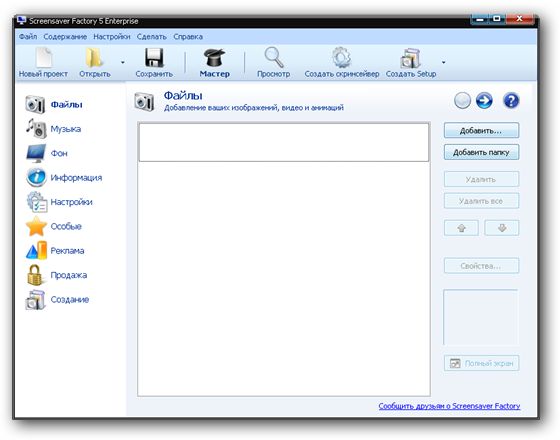Expand the dropdown arrow next to Создать Setup
This screenshot has width=560, height=440.
point(444,62)
